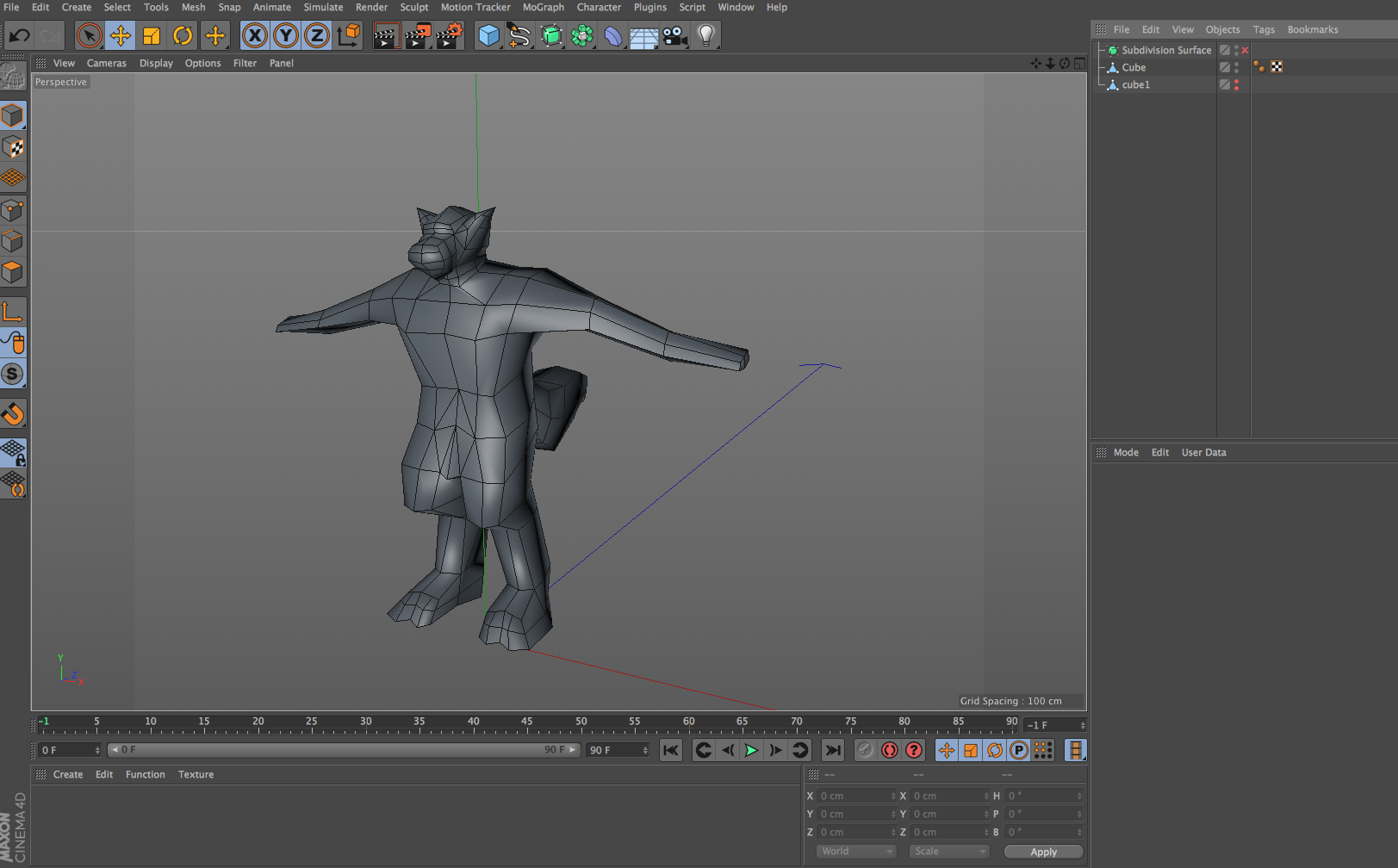Open the MoGraph menu
1398x868 pixels.
point(543,7)
